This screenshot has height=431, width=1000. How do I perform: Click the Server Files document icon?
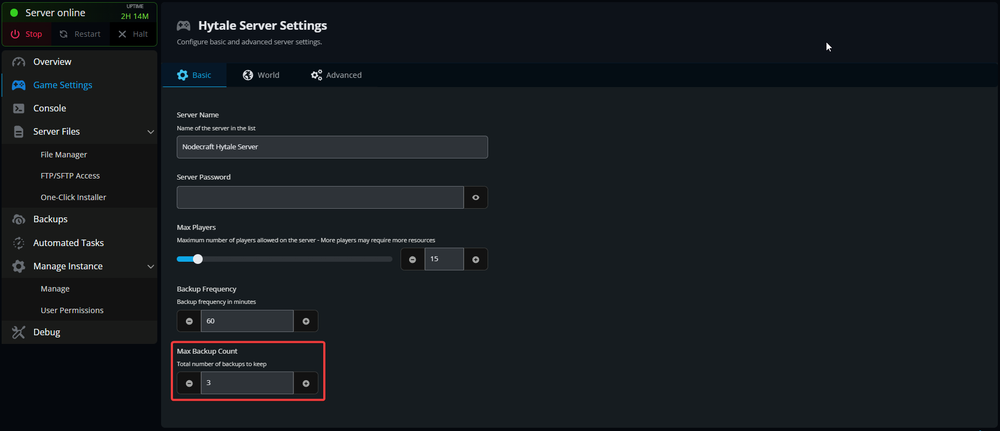[x=18, y=131]
